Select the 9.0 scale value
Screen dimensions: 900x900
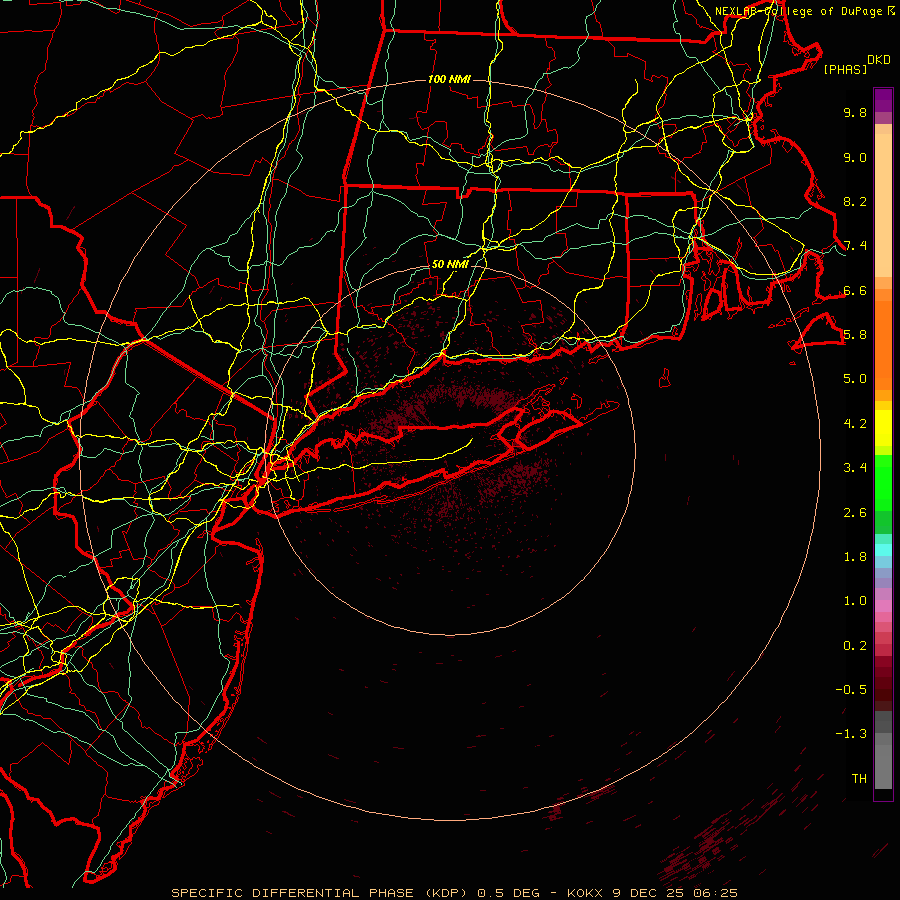855,157
